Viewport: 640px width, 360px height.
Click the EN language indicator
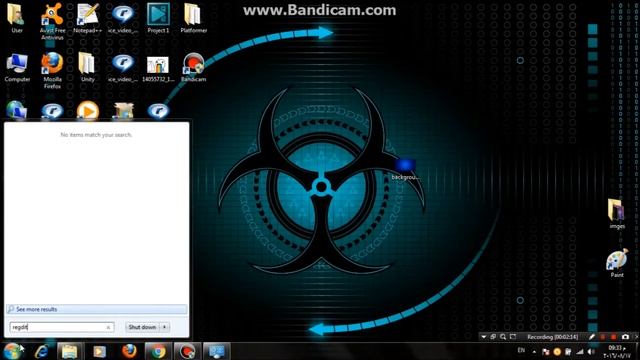point(521,350)
